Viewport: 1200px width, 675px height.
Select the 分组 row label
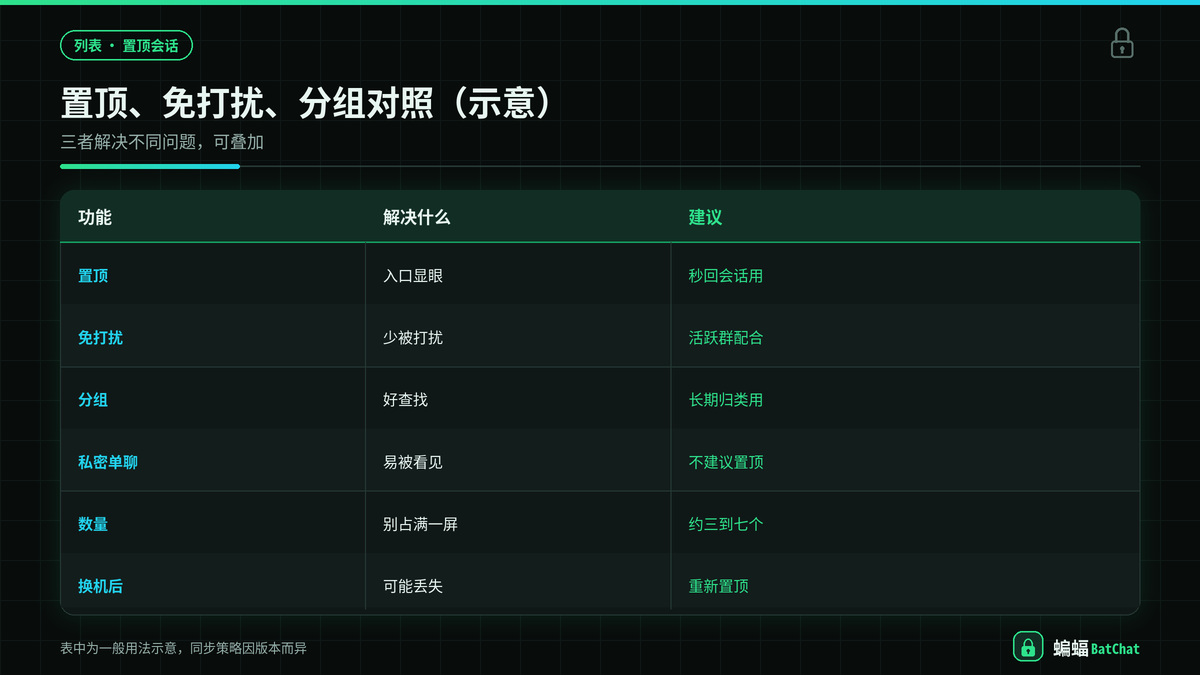[x=93, y=399]
